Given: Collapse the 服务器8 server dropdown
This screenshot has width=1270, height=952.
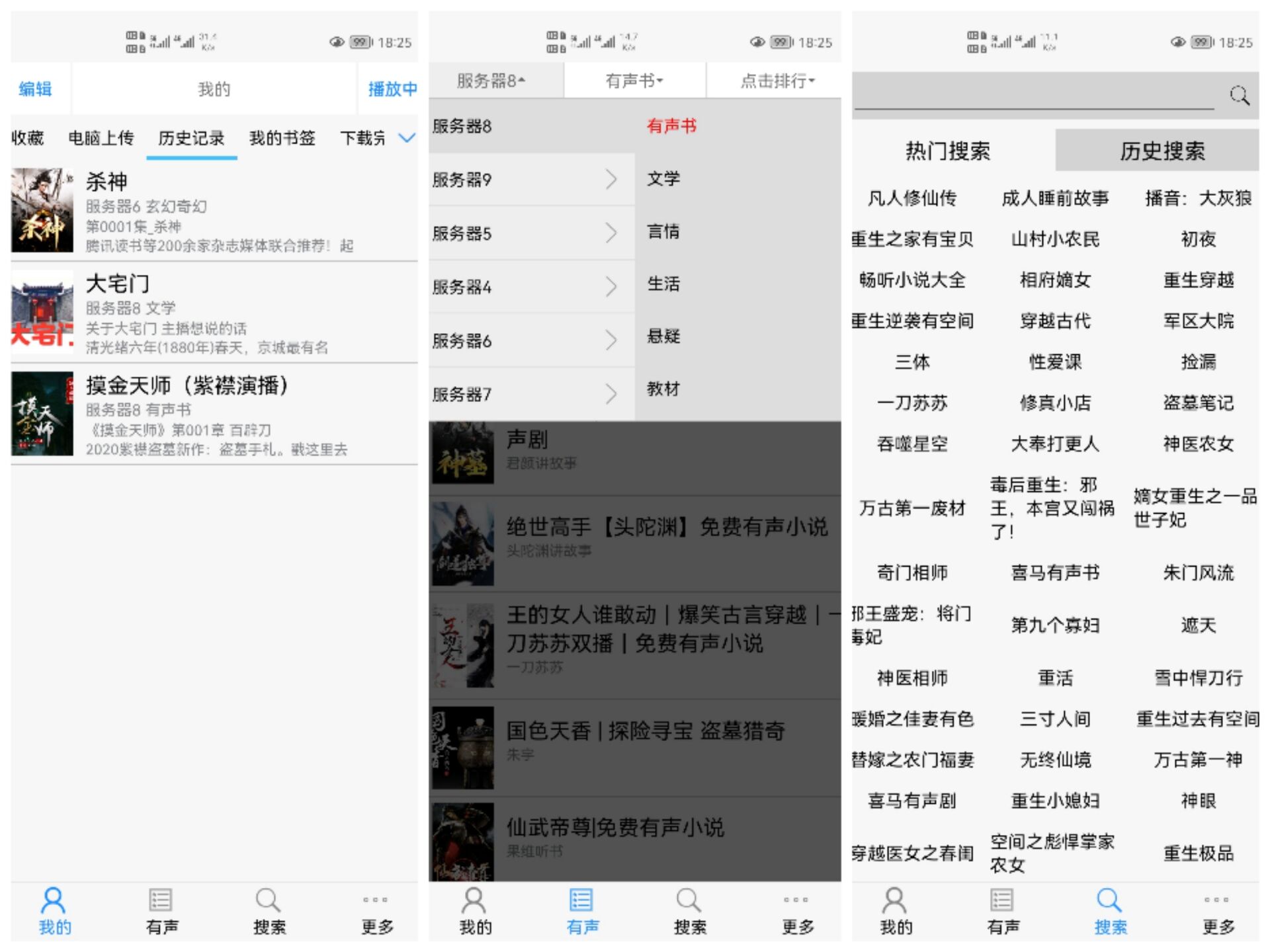Looking at the screenshot, I should [x=489, y=81].
